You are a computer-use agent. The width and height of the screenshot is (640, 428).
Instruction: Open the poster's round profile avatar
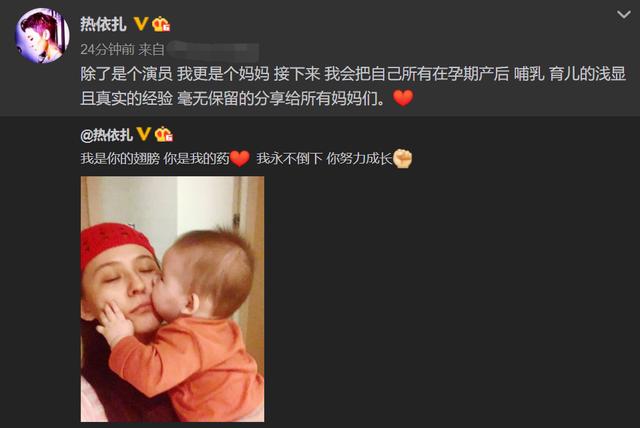pyautogui.click(x=42, y=35)
